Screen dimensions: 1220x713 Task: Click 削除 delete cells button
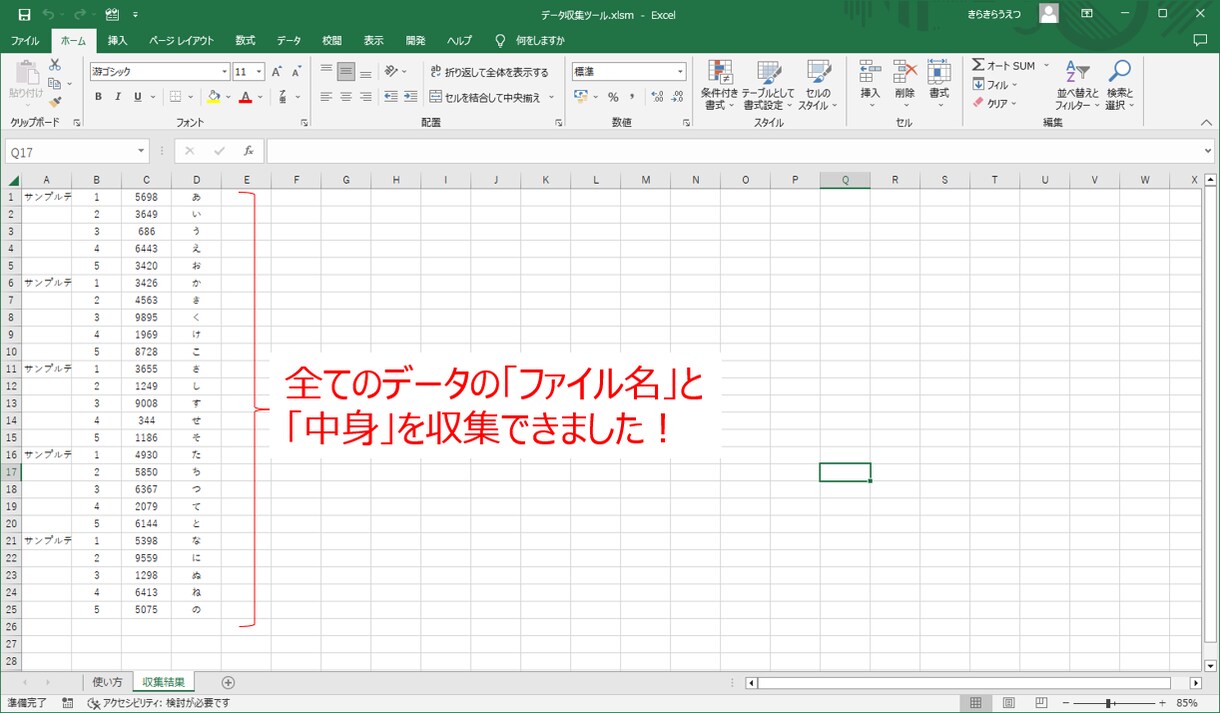point(904,85)
